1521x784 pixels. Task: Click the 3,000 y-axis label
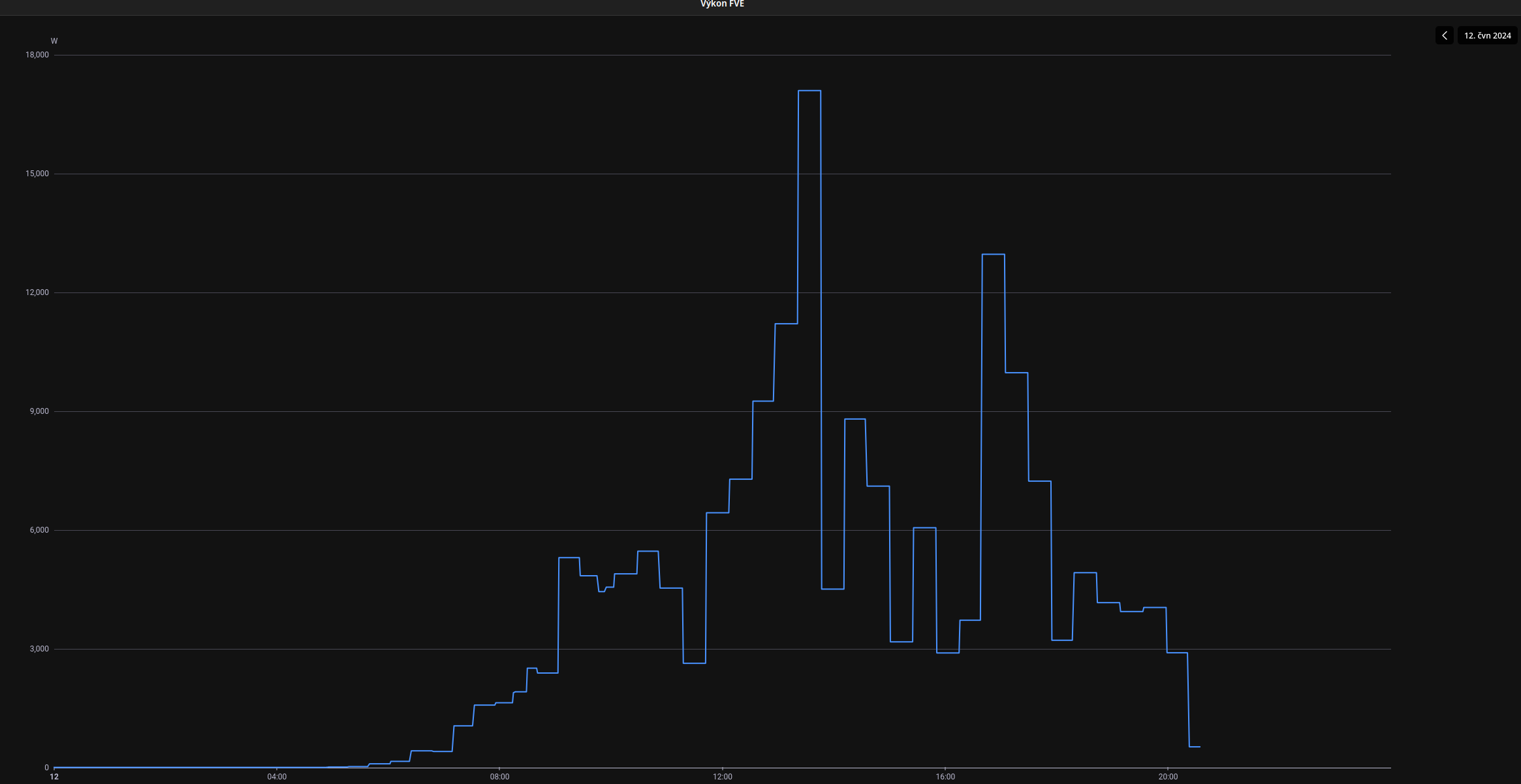point(39,649)
